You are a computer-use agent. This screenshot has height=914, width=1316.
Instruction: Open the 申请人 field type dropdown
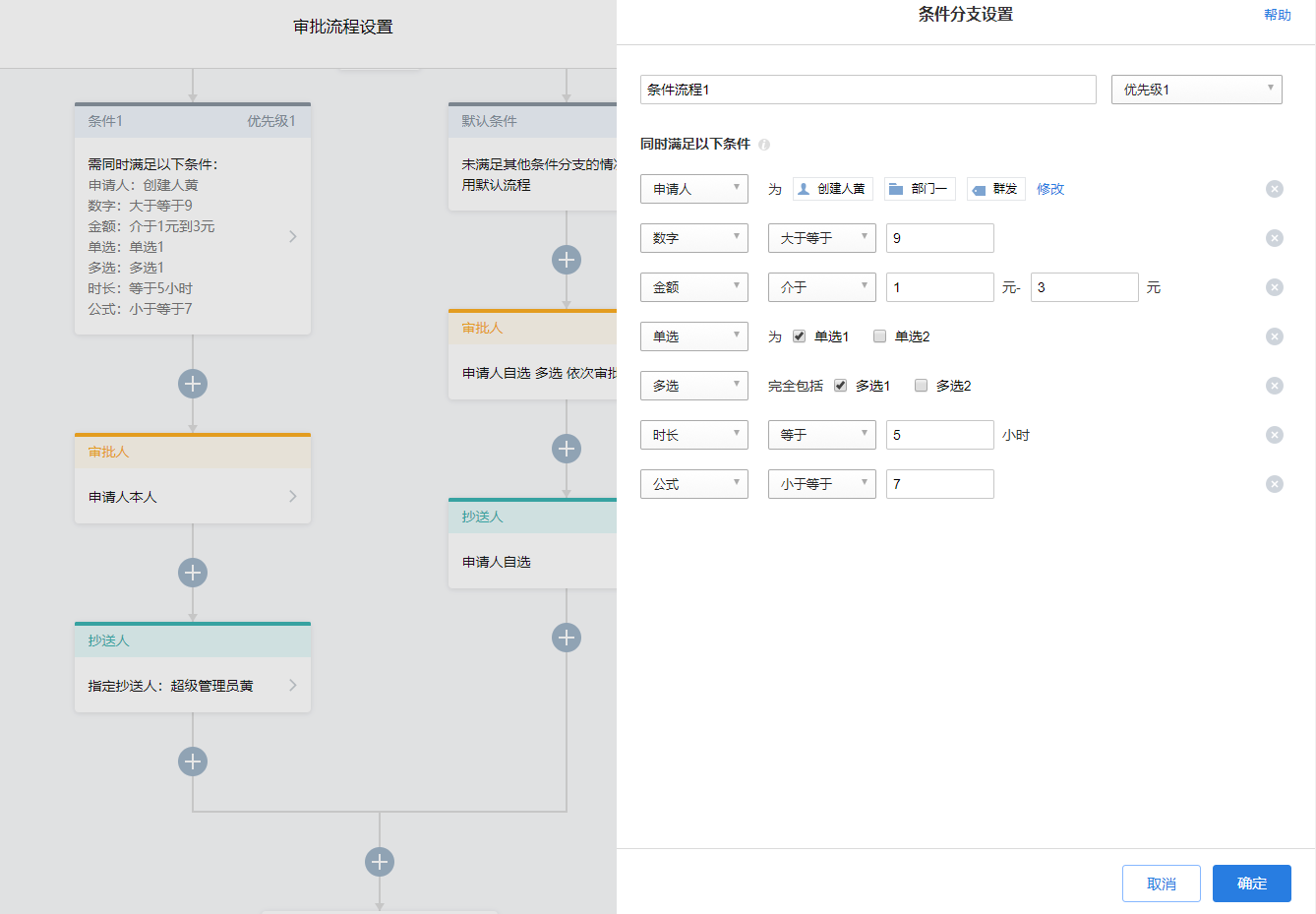coord(694,189)
